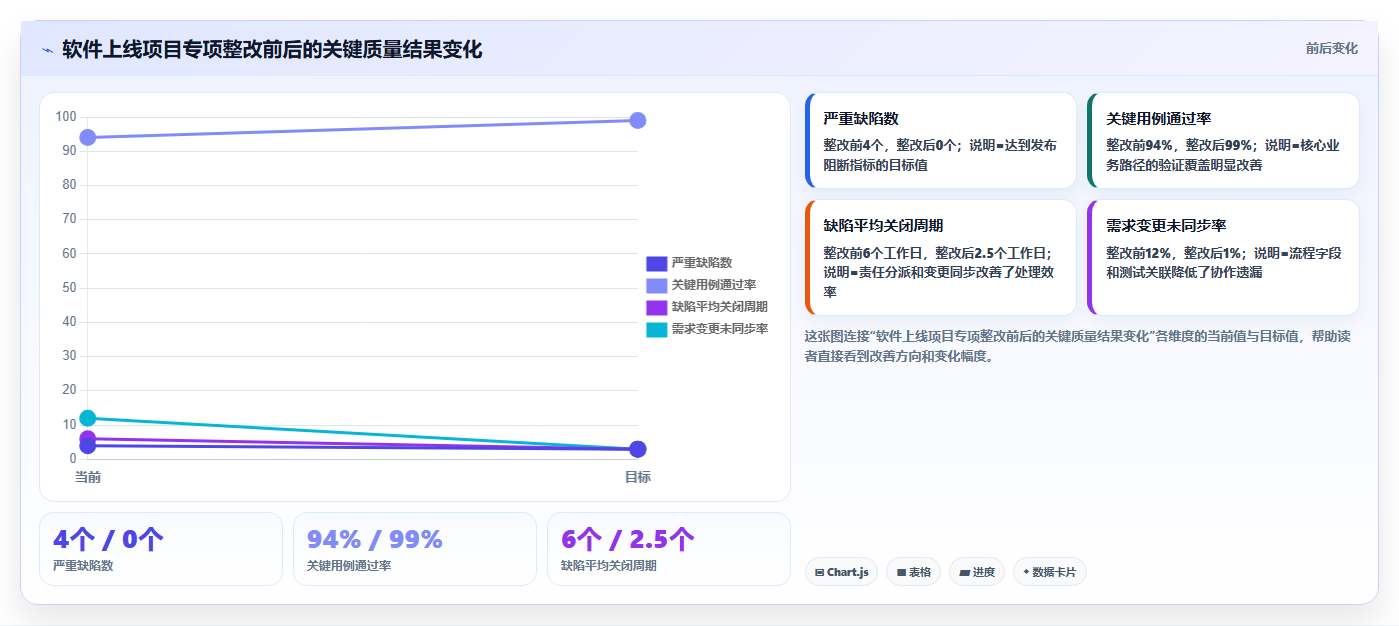Click the lightning icon beside the header title
This screenshot has height=626, width=1399.
pyautogui.click(x=48, y=50)
